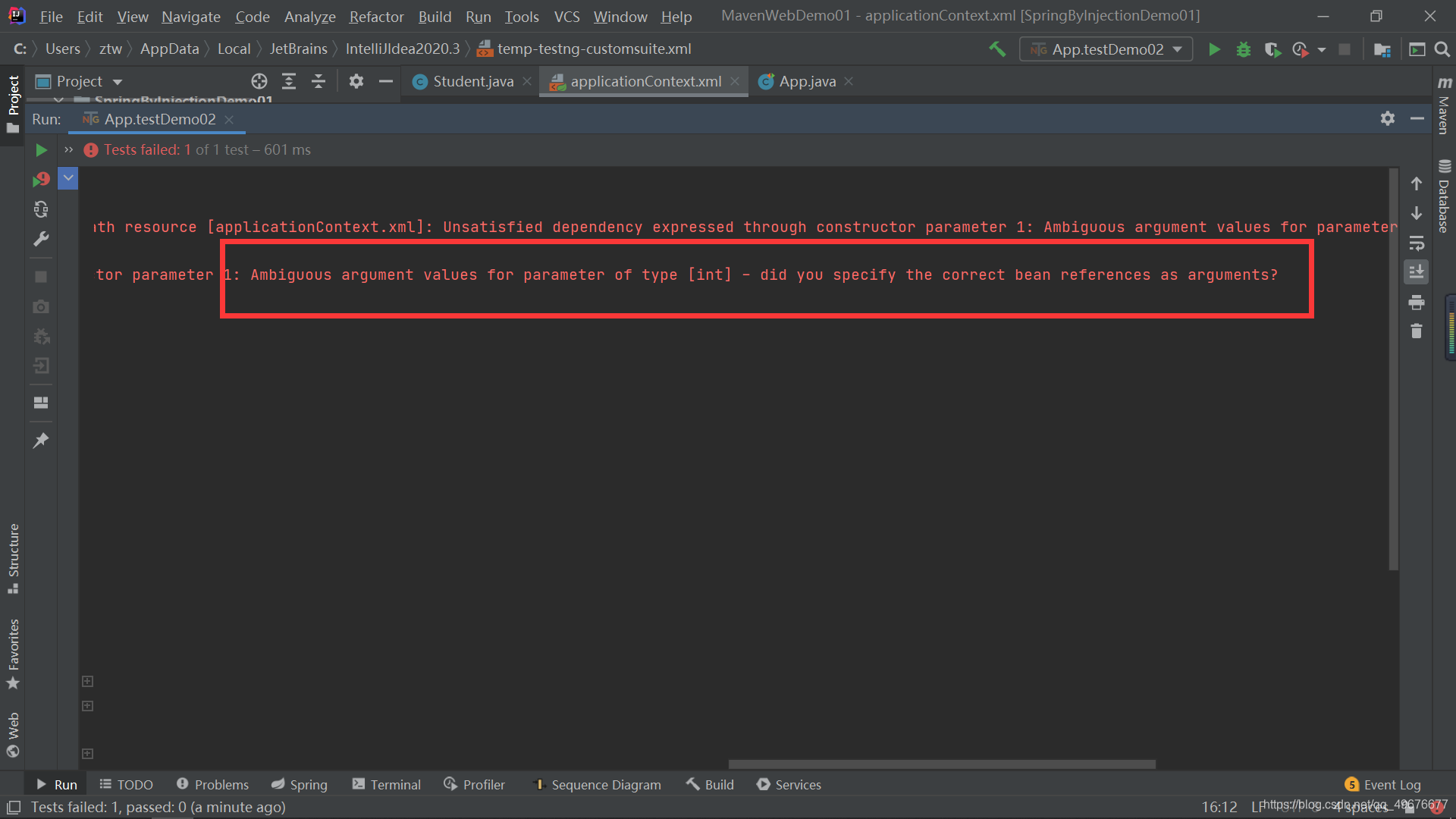This screenshot has height=819, width=1456.
Task: Open the Navigate menu
Action: click(191, 17)
